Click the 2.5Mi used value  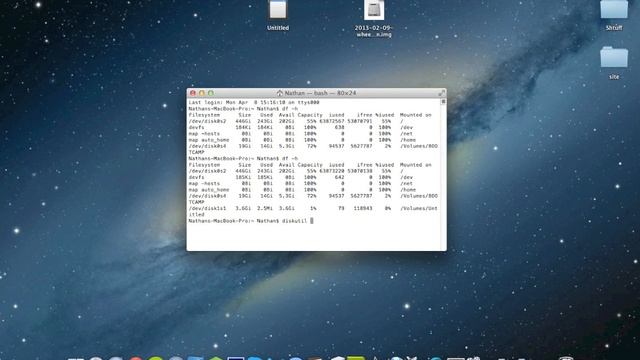265,208
